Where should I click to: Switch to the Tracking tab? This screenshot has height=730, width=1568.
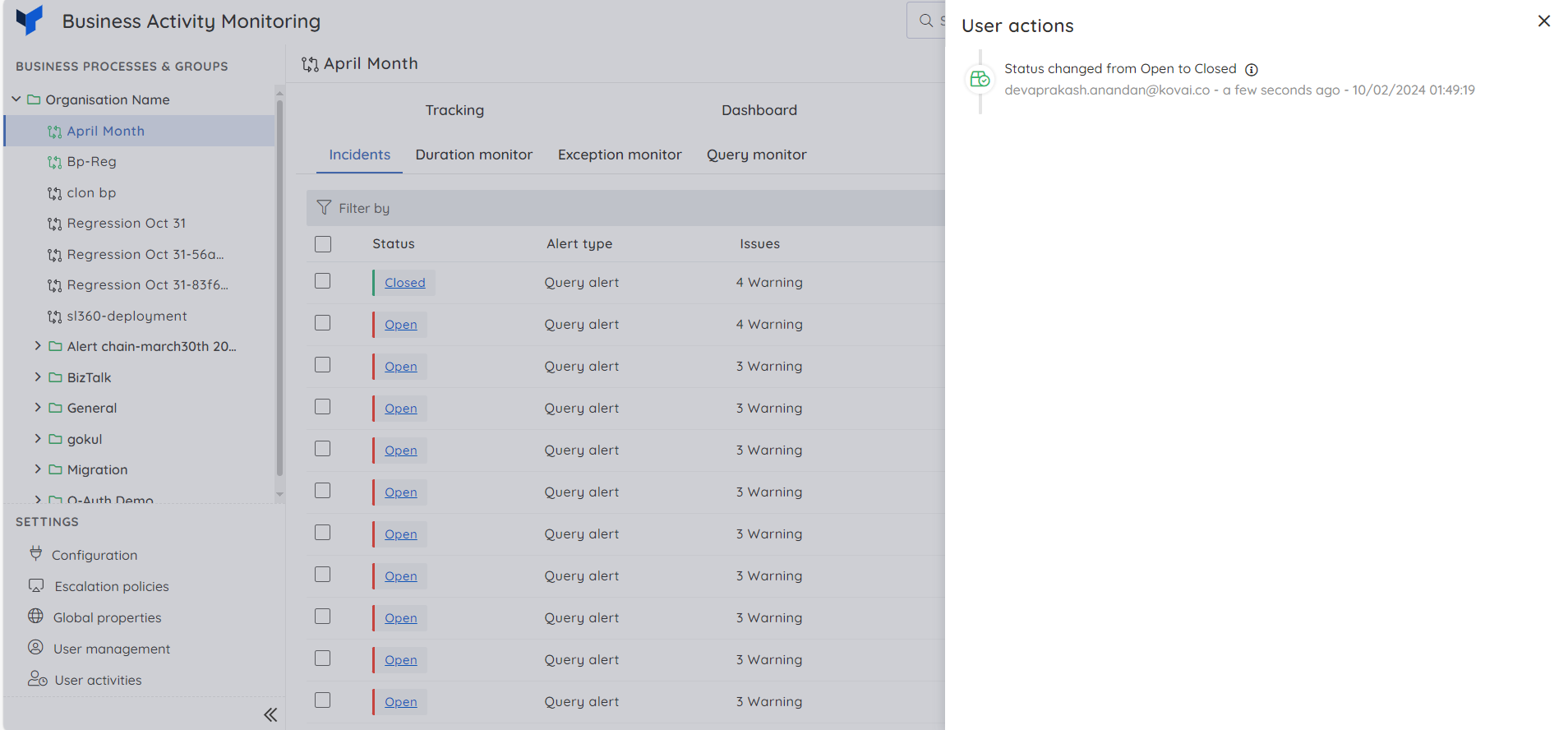pyautogui.click(x=454, y=110)
